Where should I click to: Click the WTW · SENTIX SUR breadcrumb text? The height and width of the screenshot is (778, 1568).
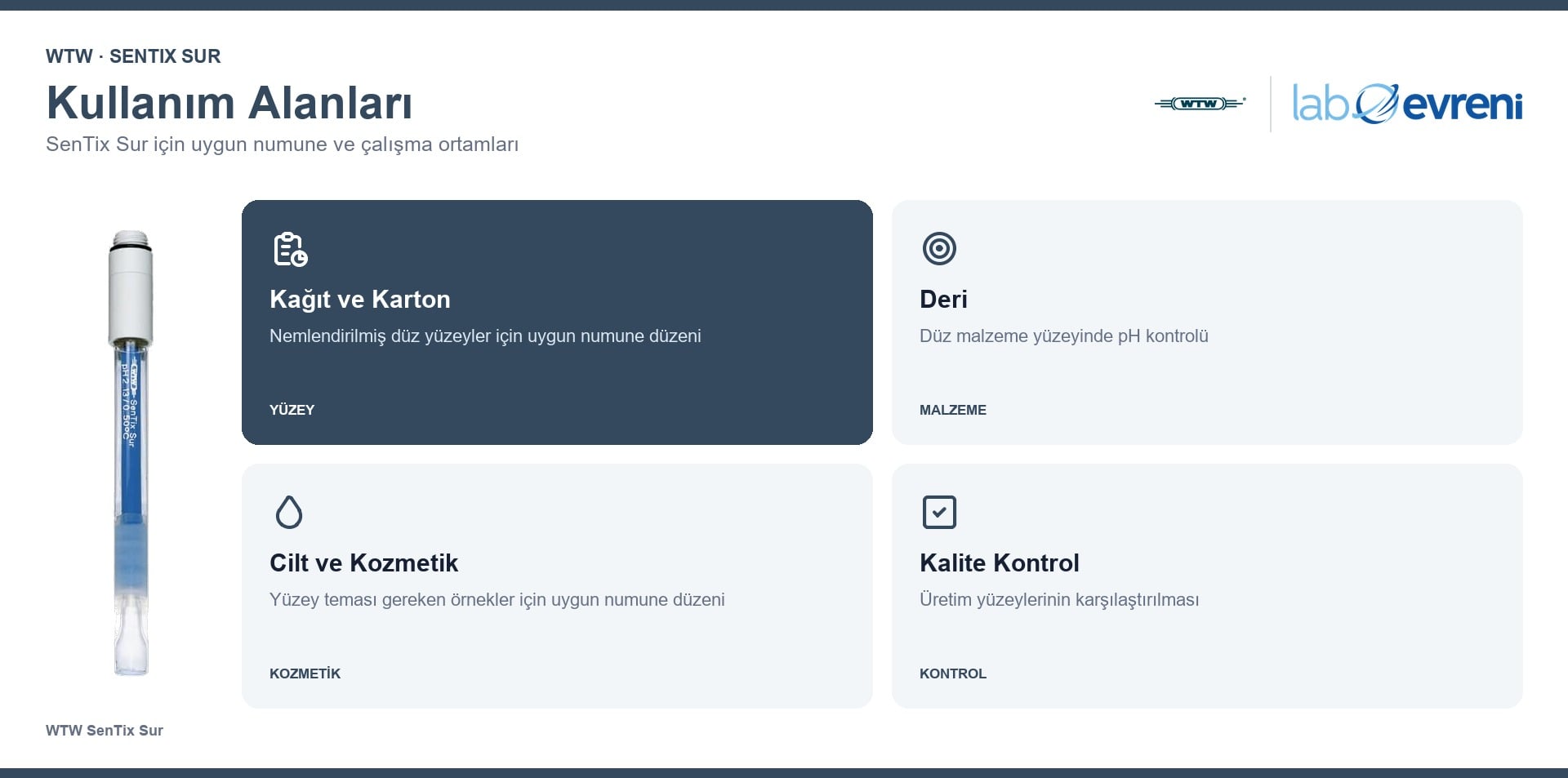(133, 56)
